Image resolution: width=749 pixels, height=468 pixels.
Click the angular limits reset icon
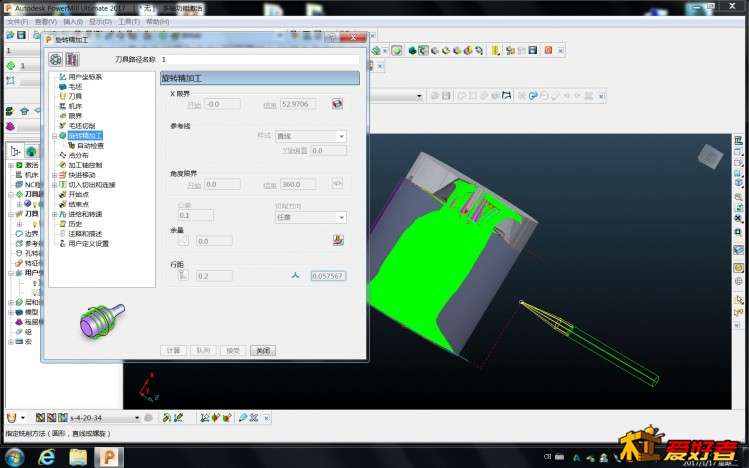click(337, 183)
